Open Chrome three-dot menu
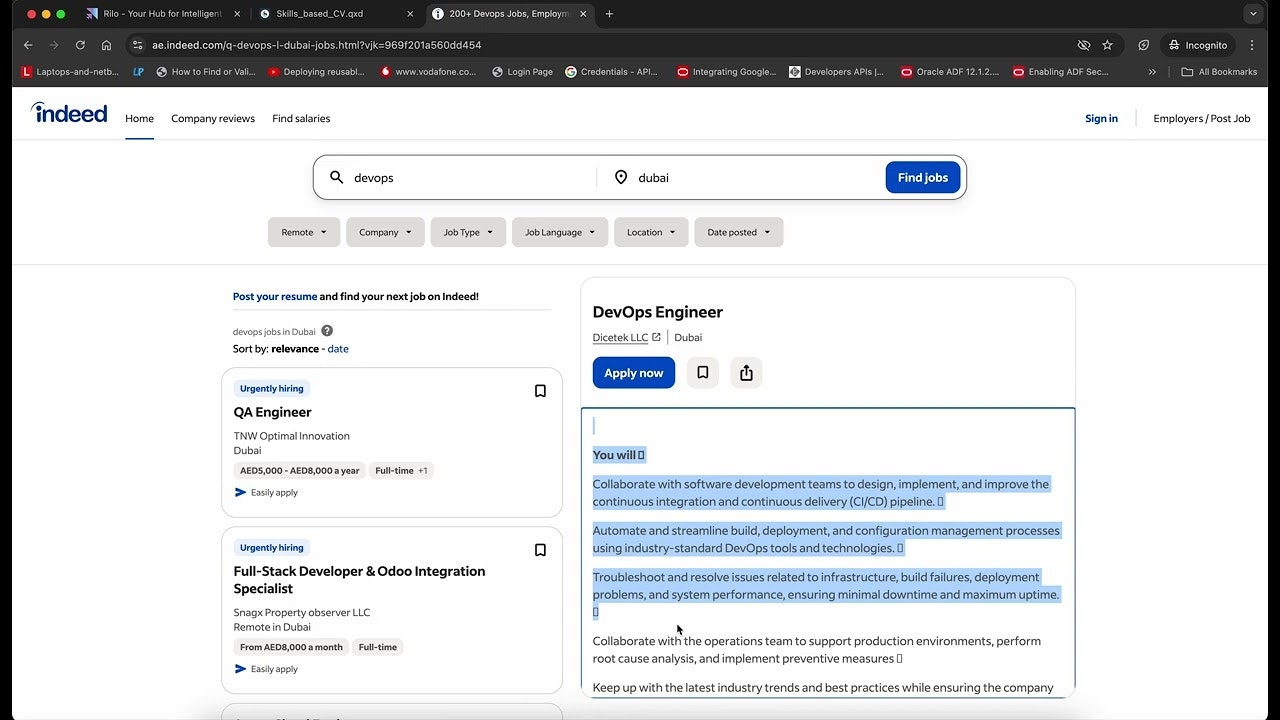Image resolution: width=1280 pixels, height=720 pixels. click(x=1251, y=45)
